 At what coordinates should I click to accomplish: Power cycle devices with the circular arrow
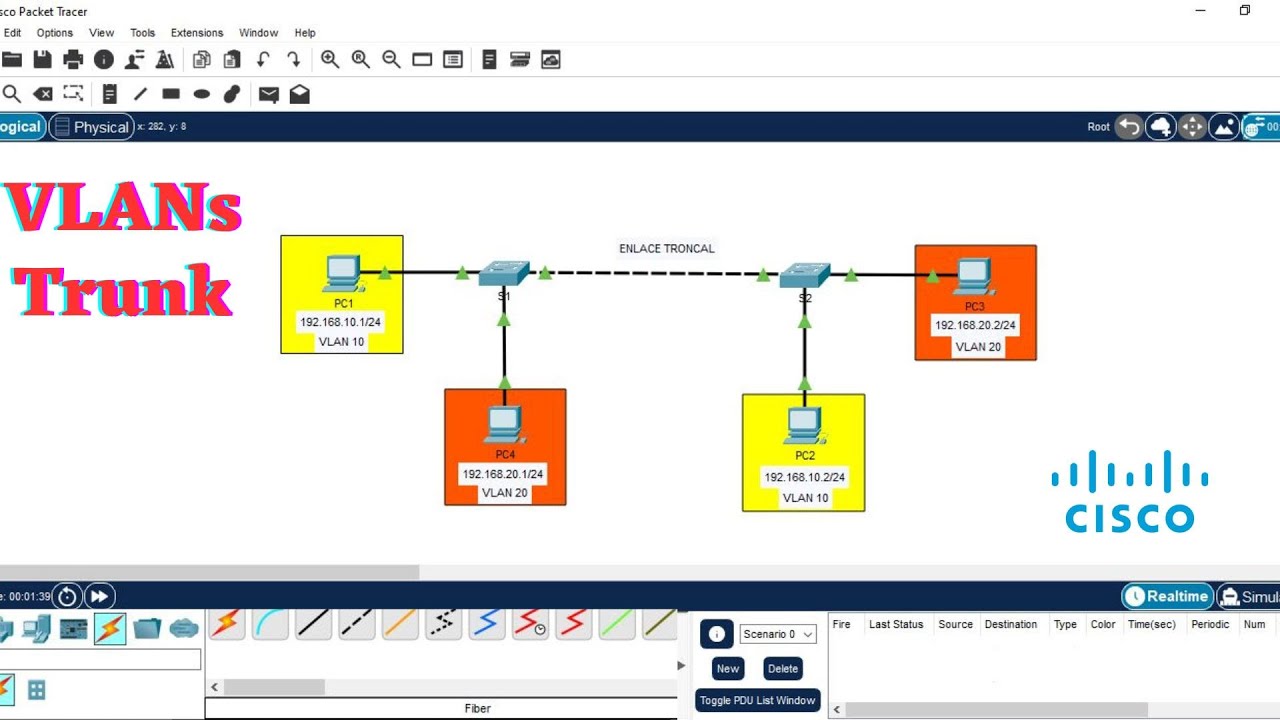pos(67,597)
